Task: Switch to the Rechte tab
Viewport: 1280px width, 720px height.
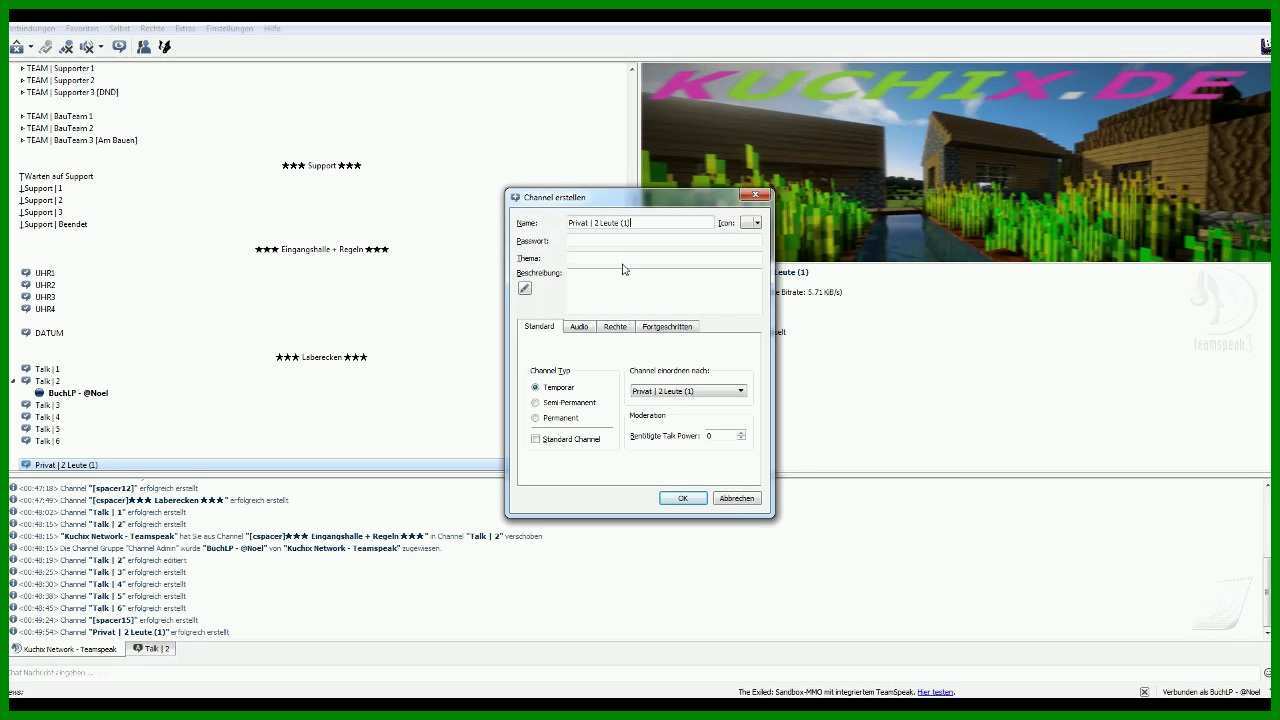Action: 615,327
